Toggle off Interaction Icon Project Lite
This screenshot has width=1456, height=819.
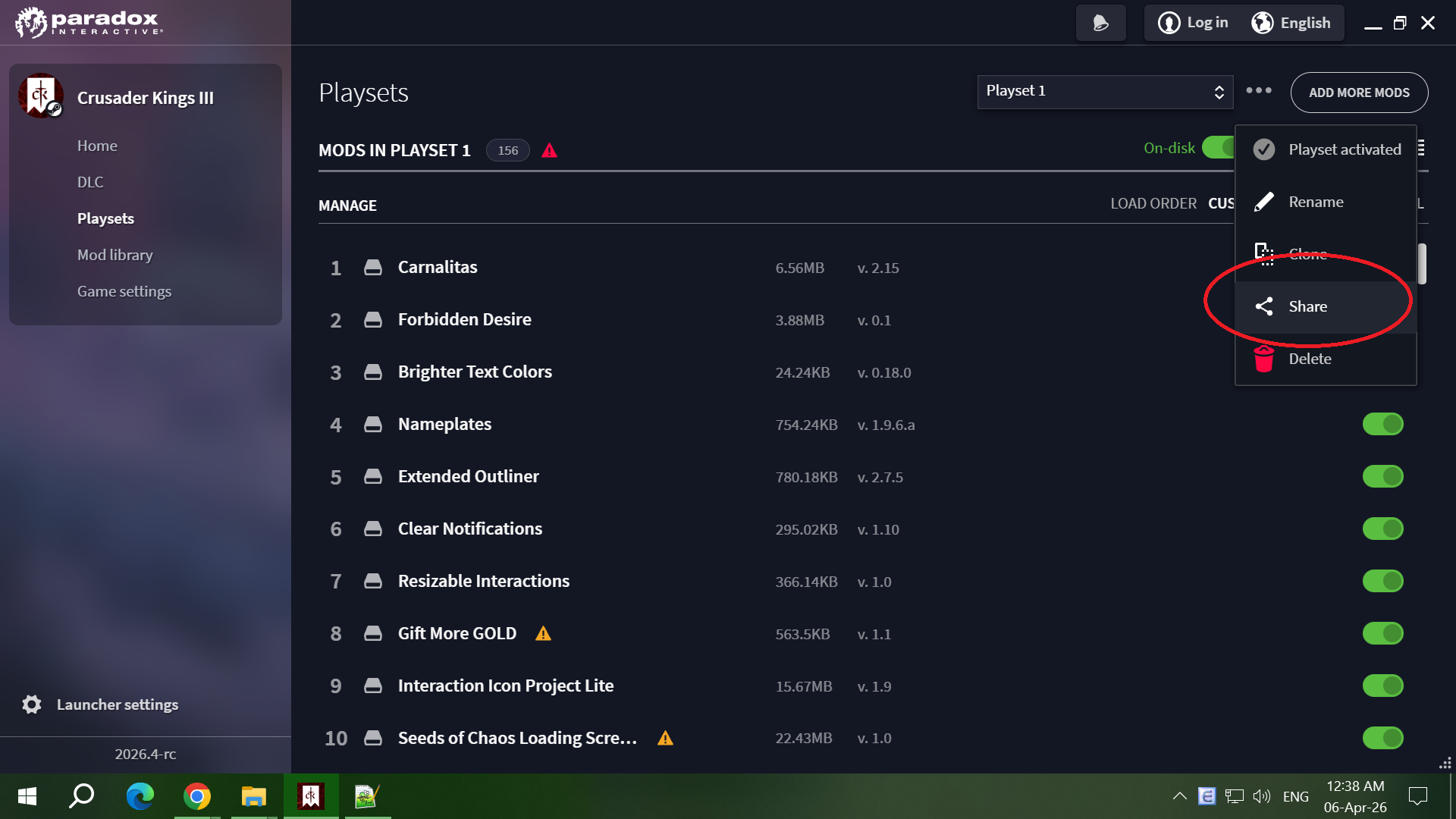(1383, 686)
